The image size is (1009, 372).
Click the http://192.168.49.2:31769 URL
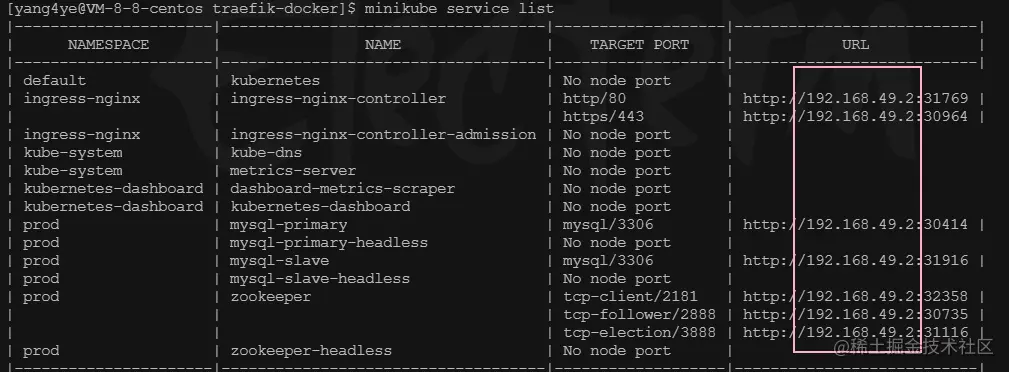(855, 98)
